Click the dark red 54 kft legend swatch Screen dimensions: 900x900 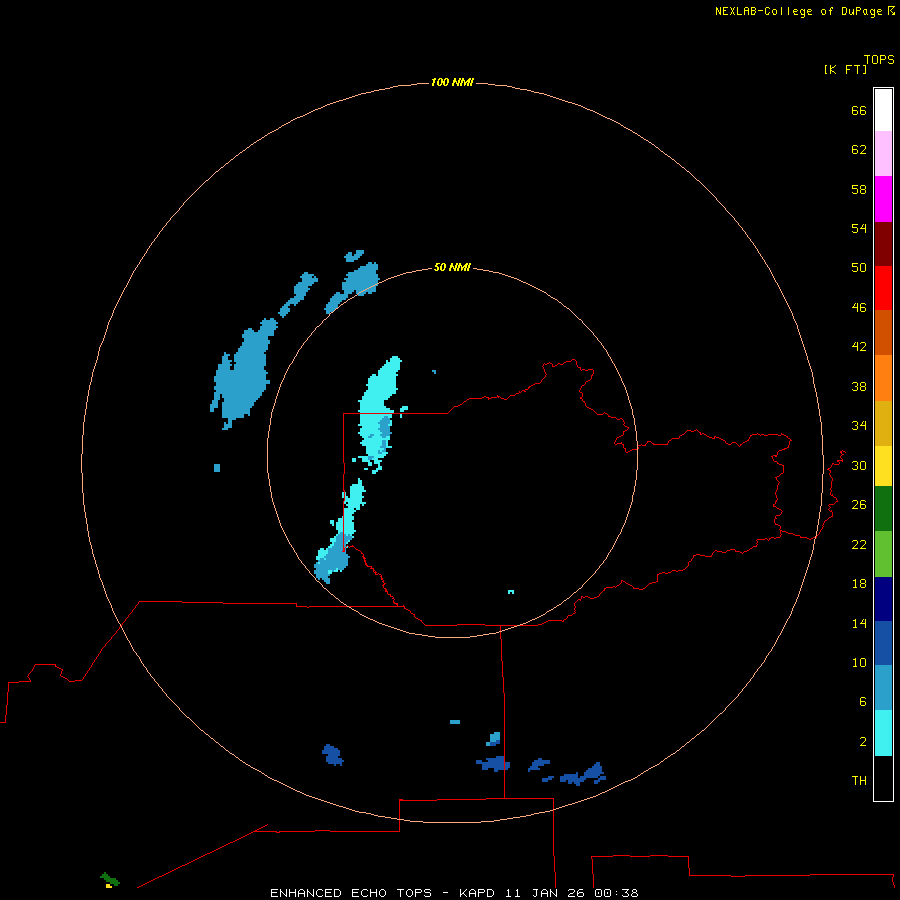coord(883,244)
